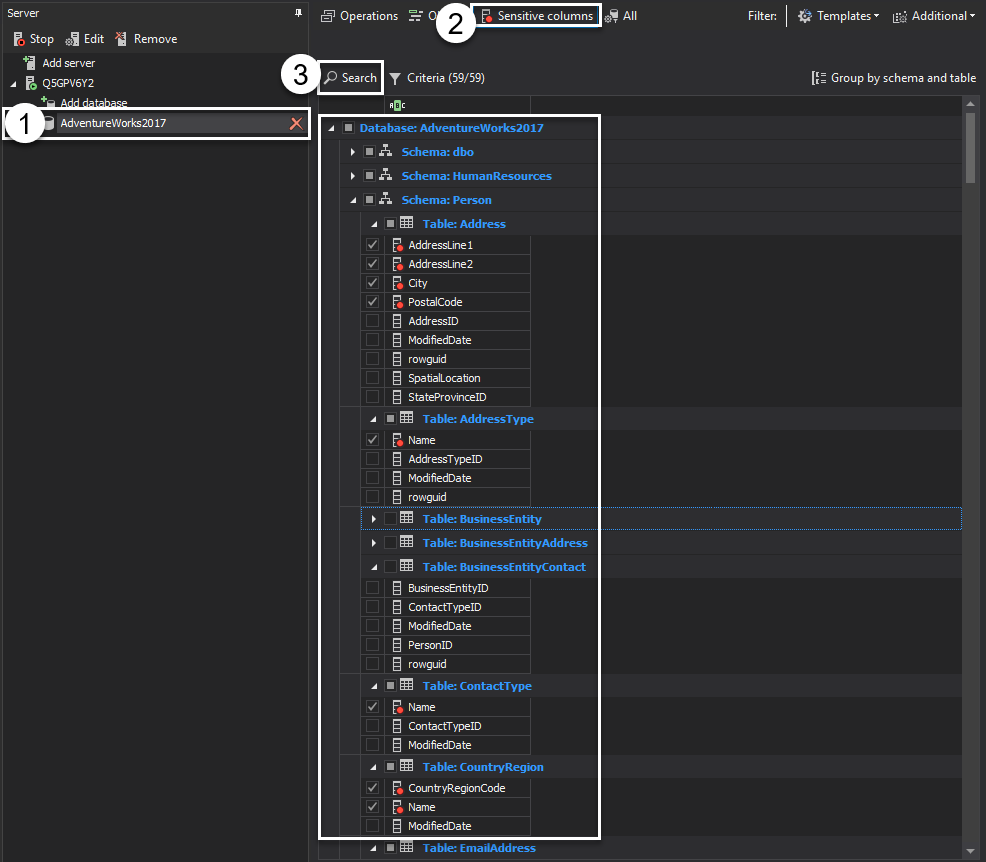This screenshot has height=862, width=986.
Task: Toggle the Database: AdventureWorks2017 checkbox
Action: [x=348, y=128]
